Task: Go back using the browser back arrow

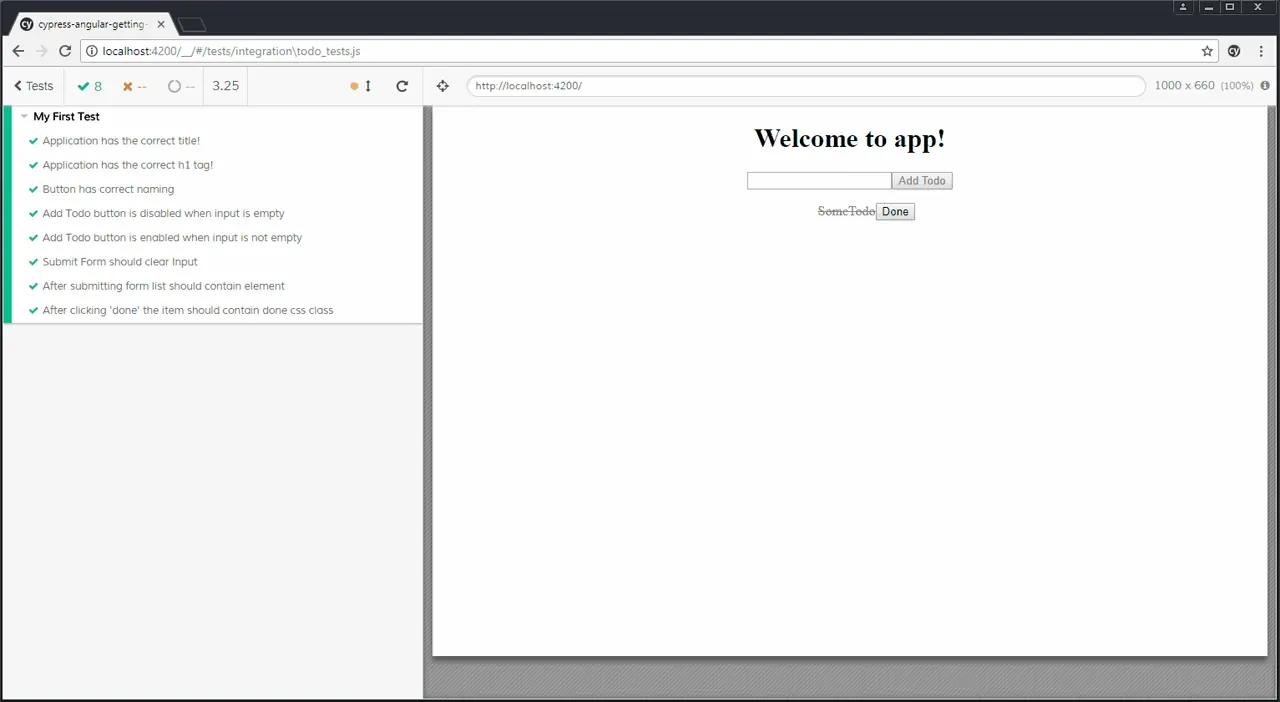Action: tap(18, 51)
